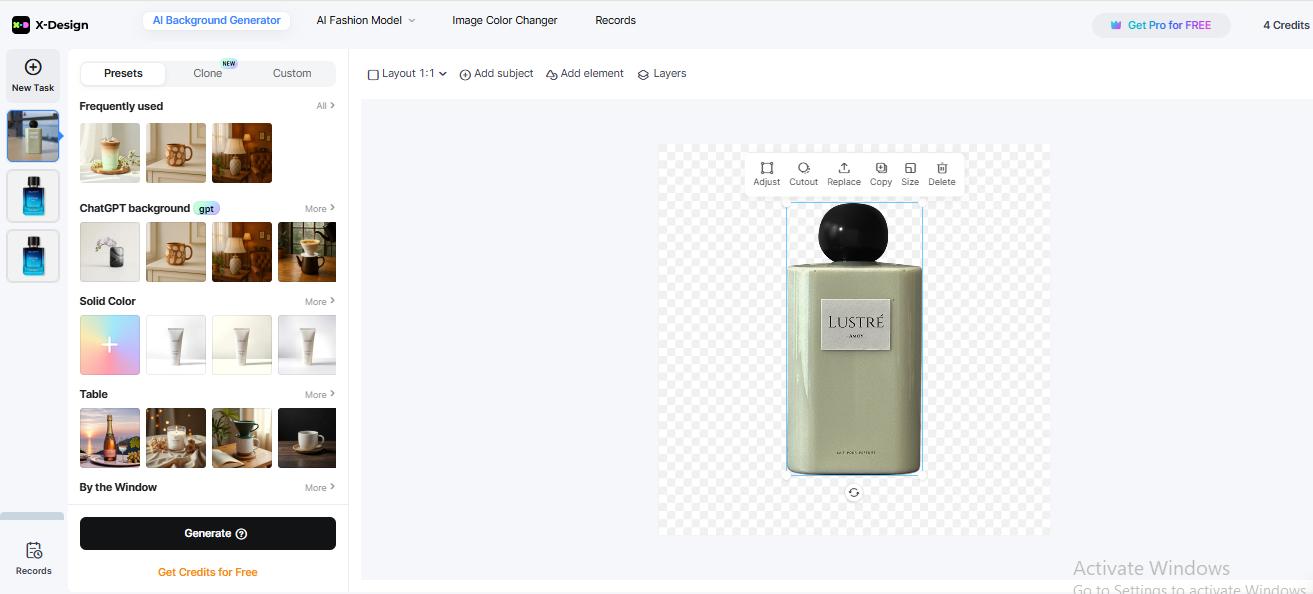Start a New Task
1313x594 pixels.
click(x=33, y=76)
